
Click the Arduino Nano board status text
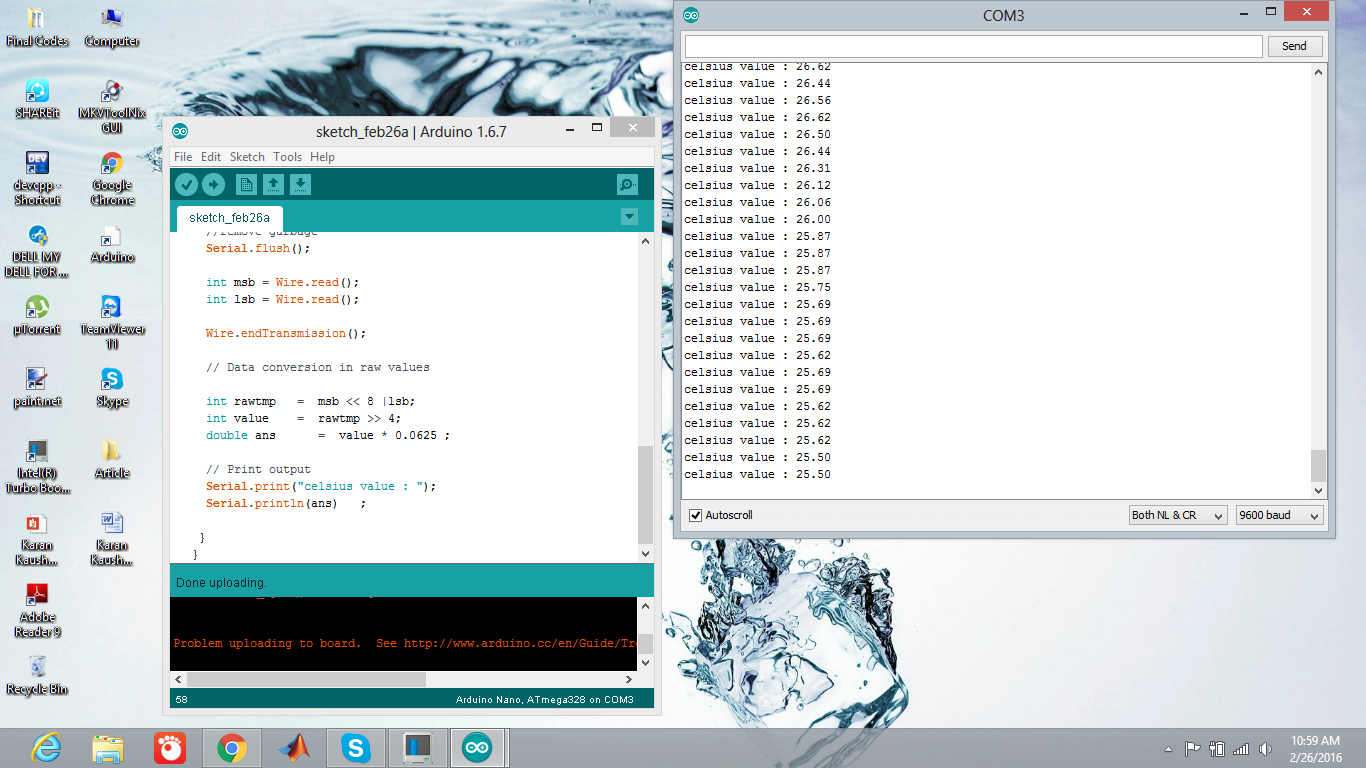point(545,700)
